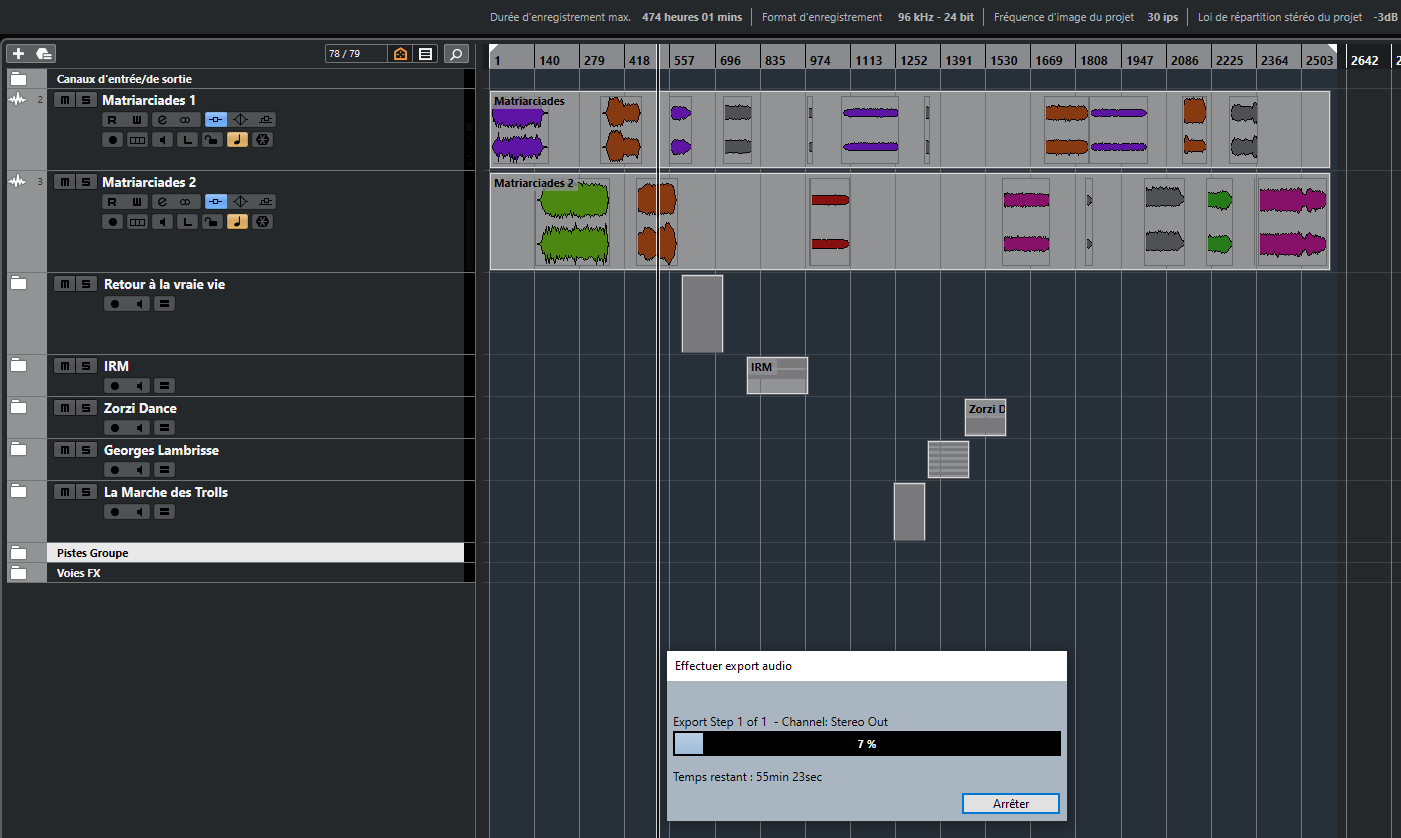Click the insert-state icon on Matriarciades 1
This screenshot has height=838, width=1401.
pyautogui.click(x=215, y=120)
